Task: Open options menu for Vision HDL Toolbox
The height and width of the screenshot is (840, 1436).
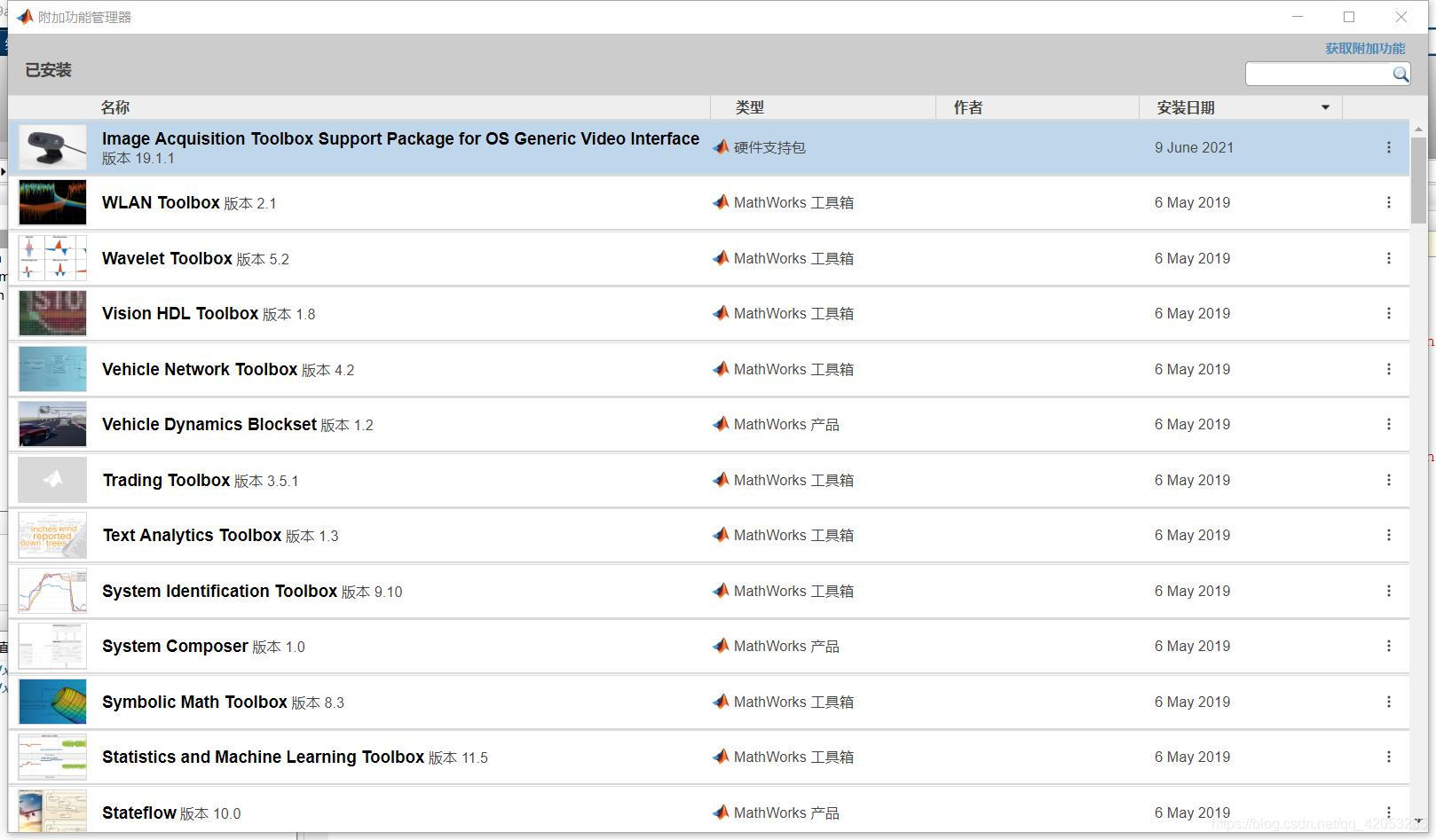Action: click(1389, 313)
